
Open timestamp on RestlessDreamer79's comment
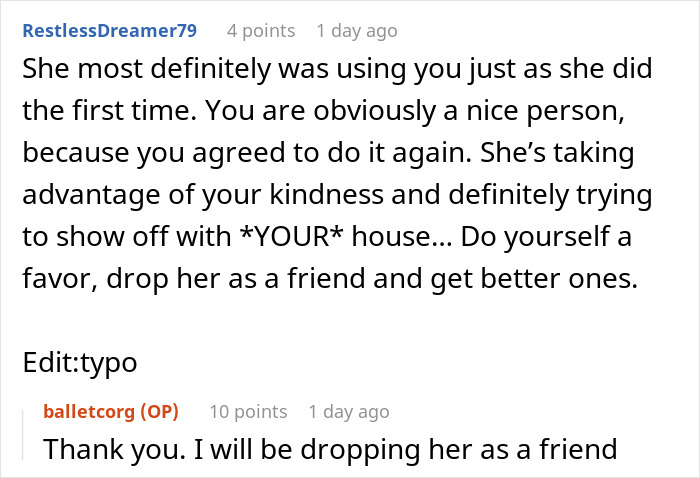point(356,31)
